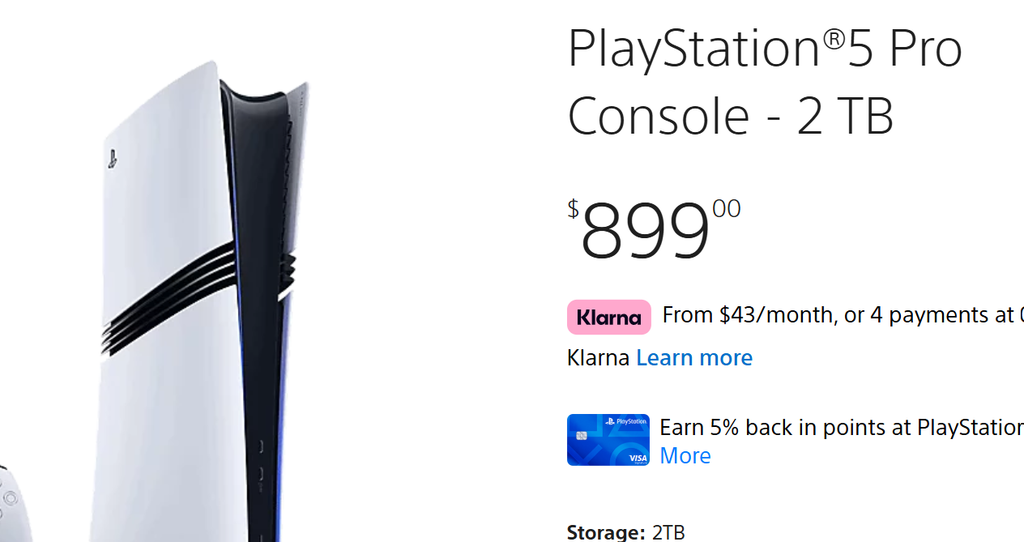Viewport: 1024px width, 542px height.
Task: Click the PlayStation logo on the console
Action: (x=112, y=159)
